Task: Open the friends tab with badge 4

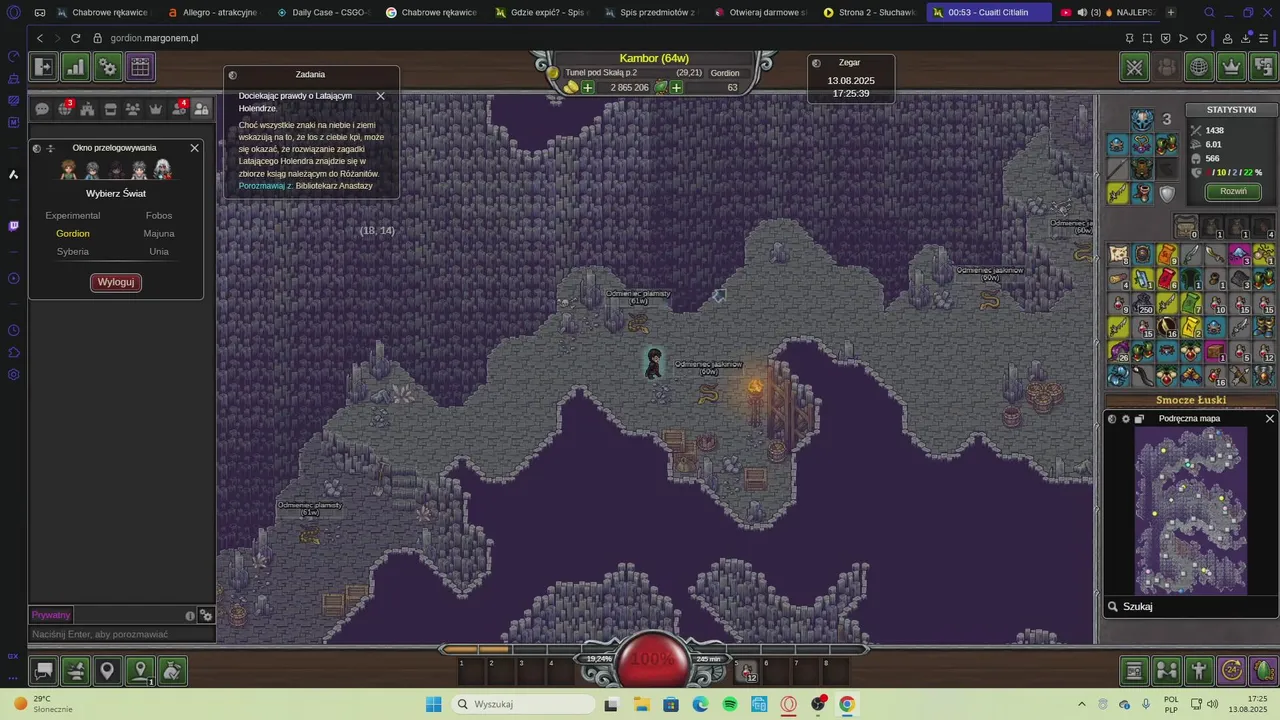Action: (x=179, y=109)
